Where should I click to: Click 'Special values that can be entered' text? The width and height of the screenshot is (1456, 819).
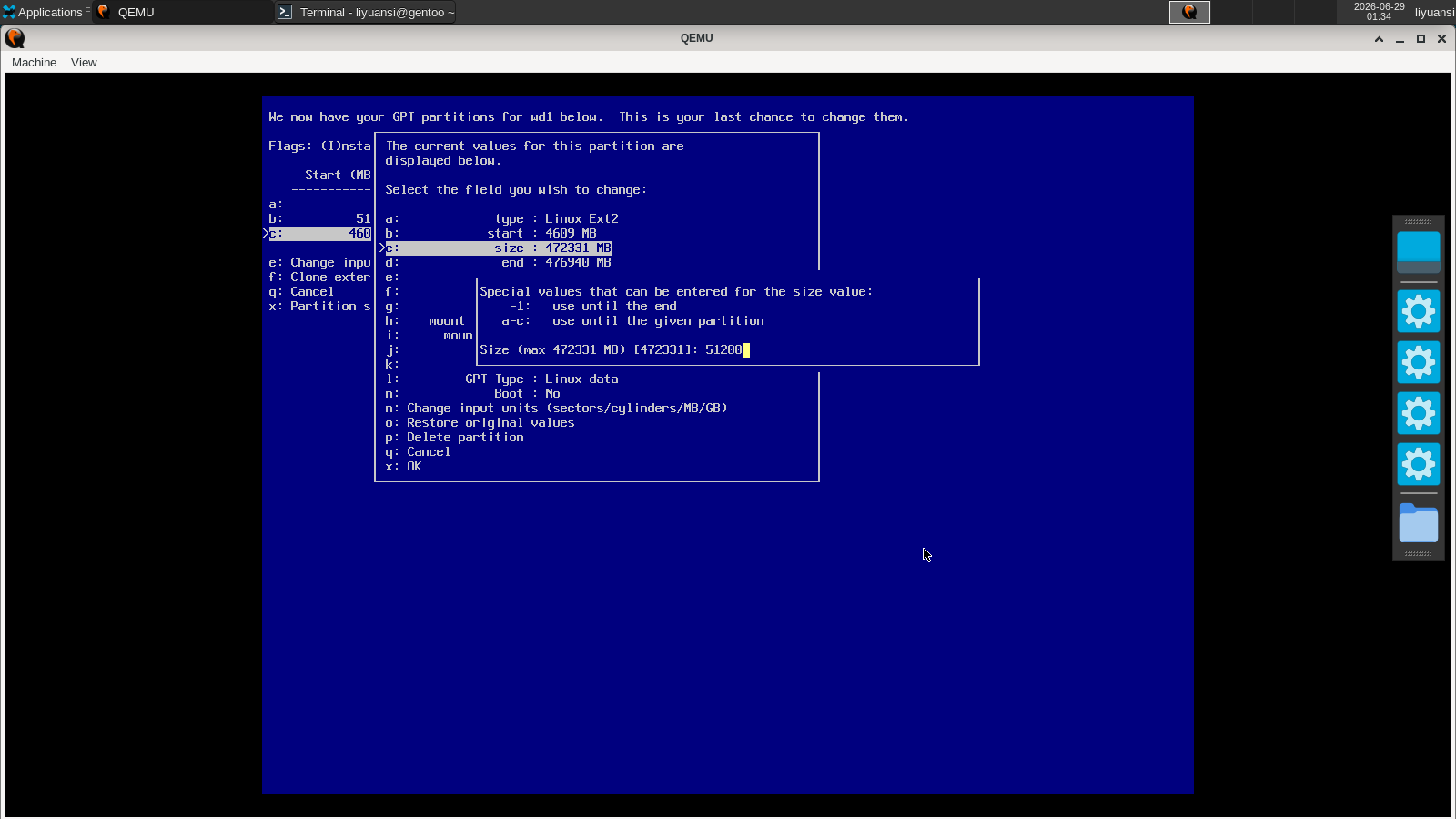[x=676, y=291]
